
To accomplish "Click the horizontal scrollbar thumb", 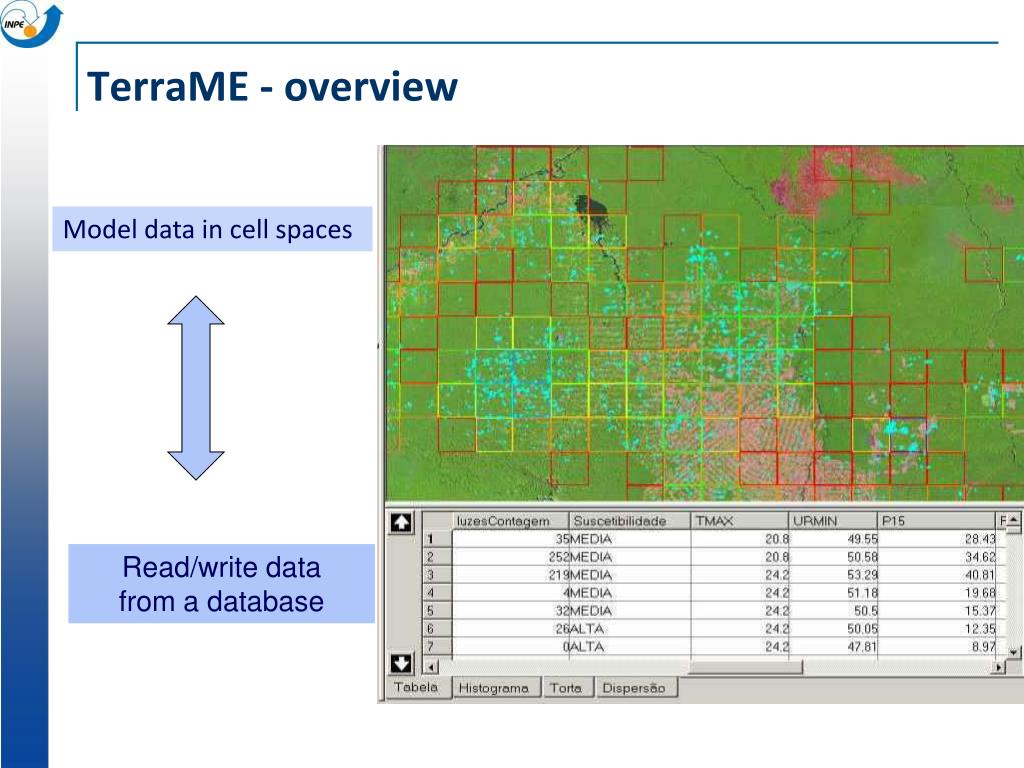I will tap(745, 667).
